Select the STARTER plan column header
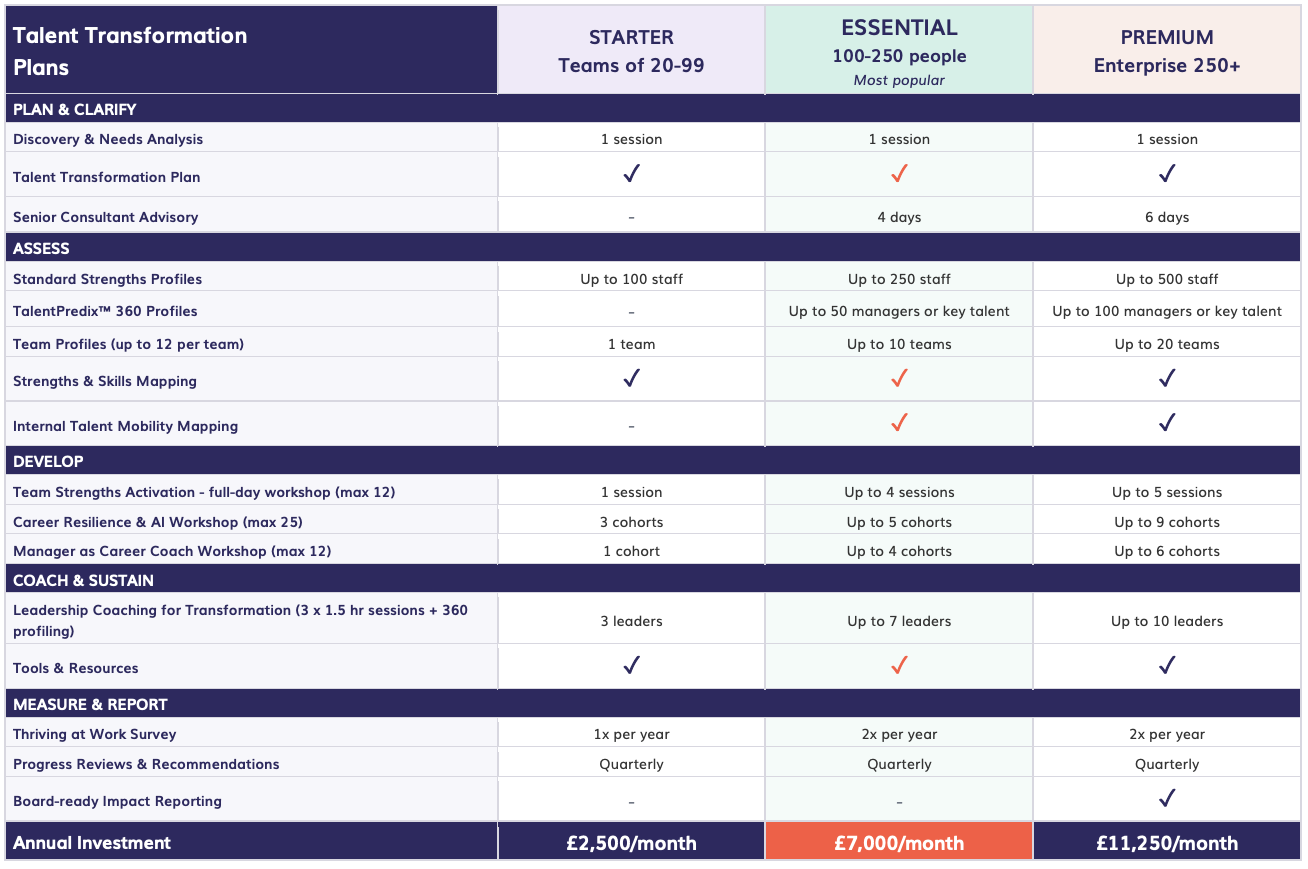The width and height of the screenshot is (1308, 869). tap(631, 51)
